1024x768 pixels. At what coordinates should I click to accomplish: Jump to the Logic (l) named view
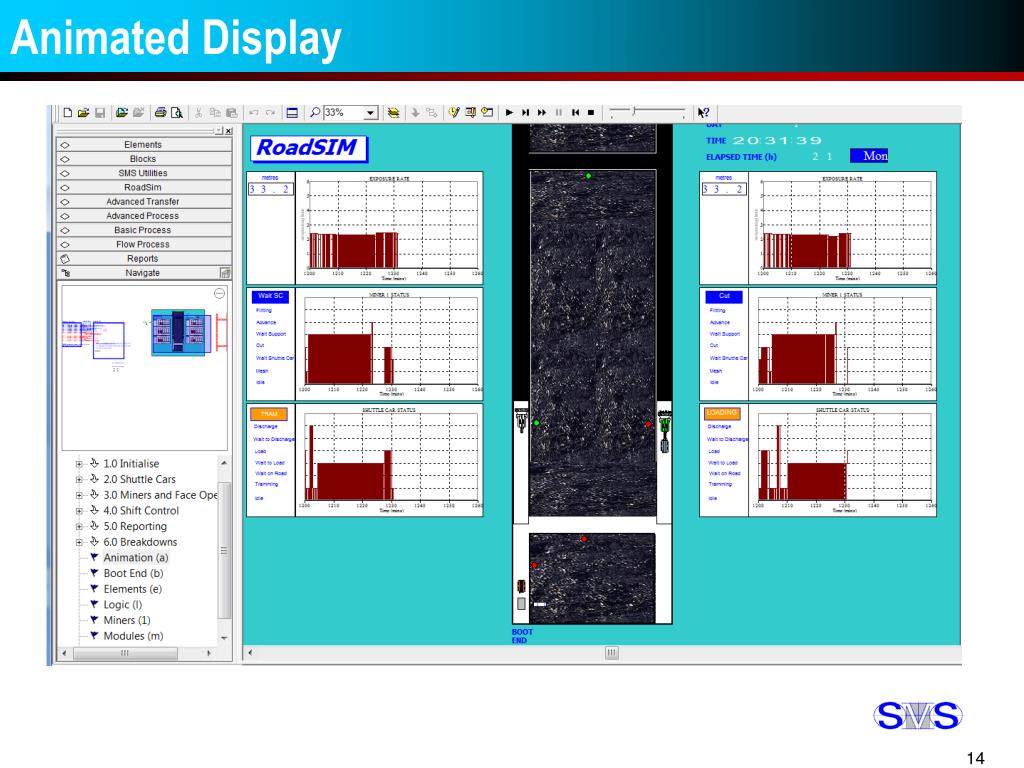[123, 605]
